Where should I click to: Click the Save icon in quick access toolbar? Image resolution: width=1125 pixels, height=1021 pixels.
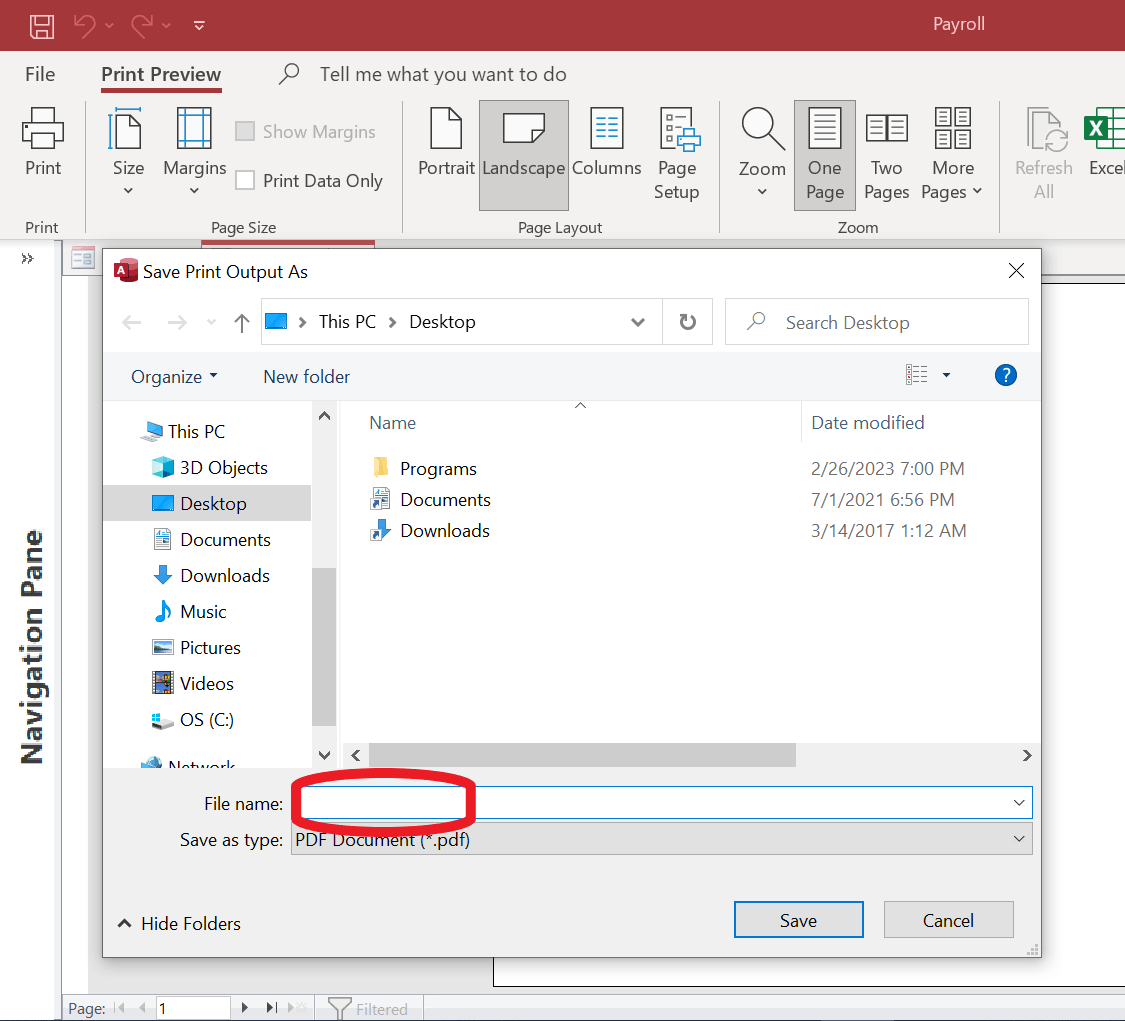click(41, 26)
